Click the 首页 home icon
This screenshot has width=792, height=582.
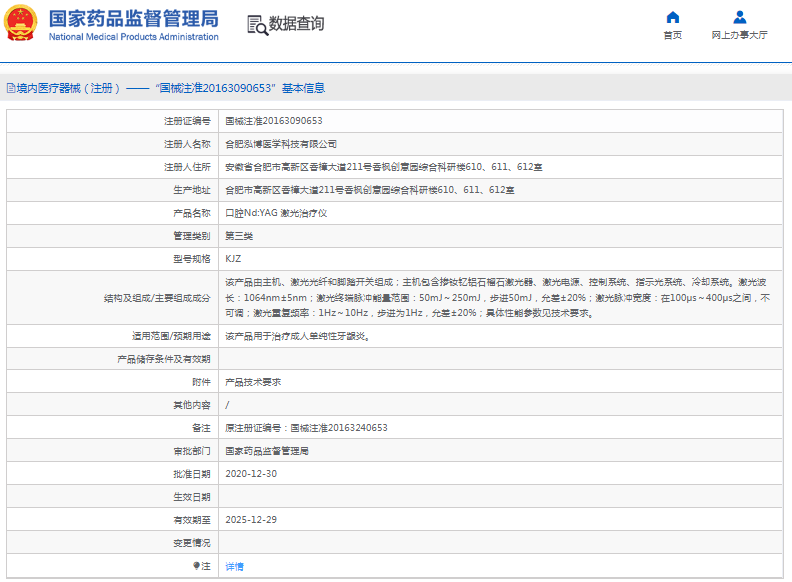pyautogui.click(x=672, y=17)
